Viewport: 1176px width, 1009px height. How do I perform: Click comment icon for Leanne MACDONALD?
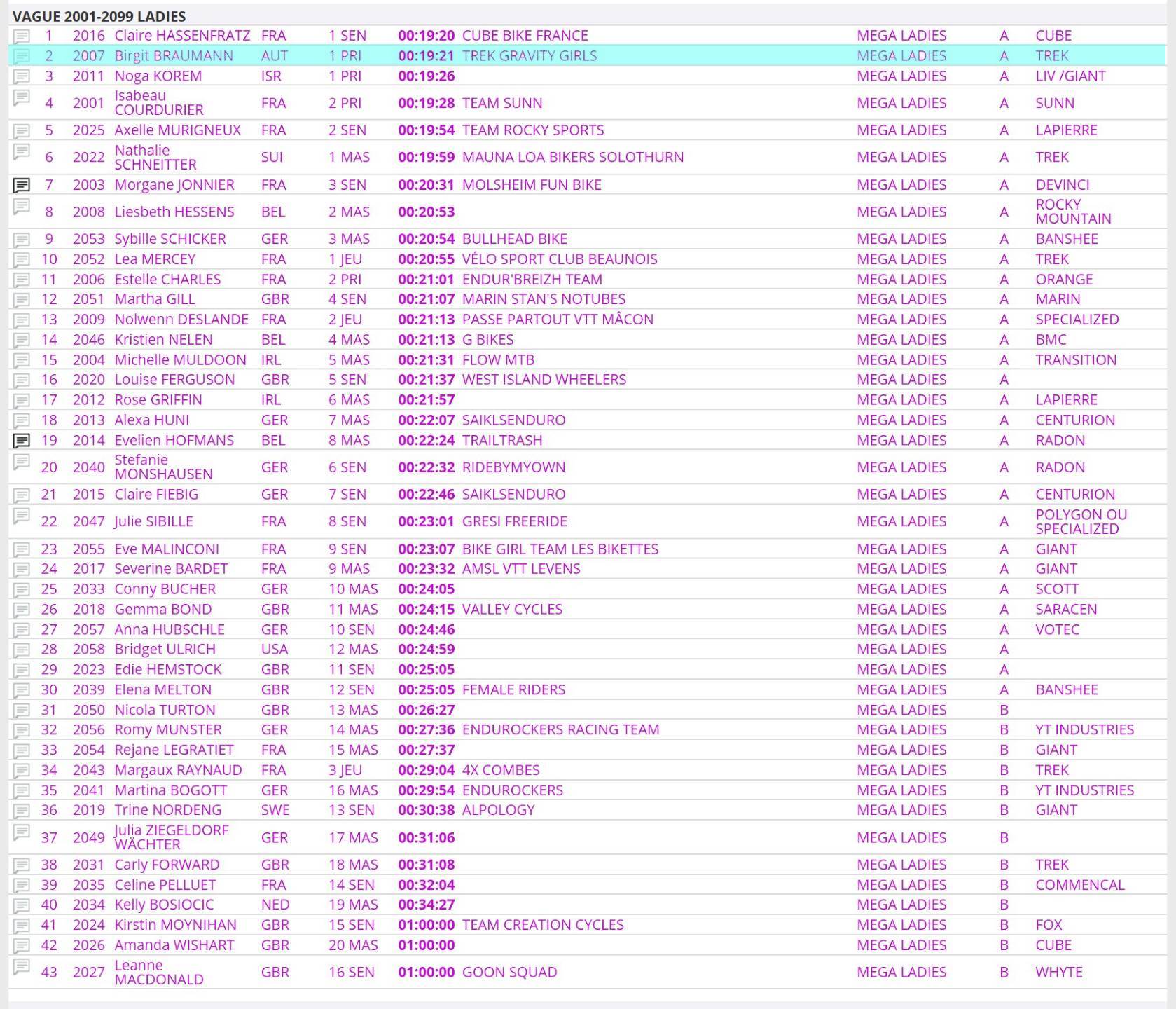tap(22, 966)
